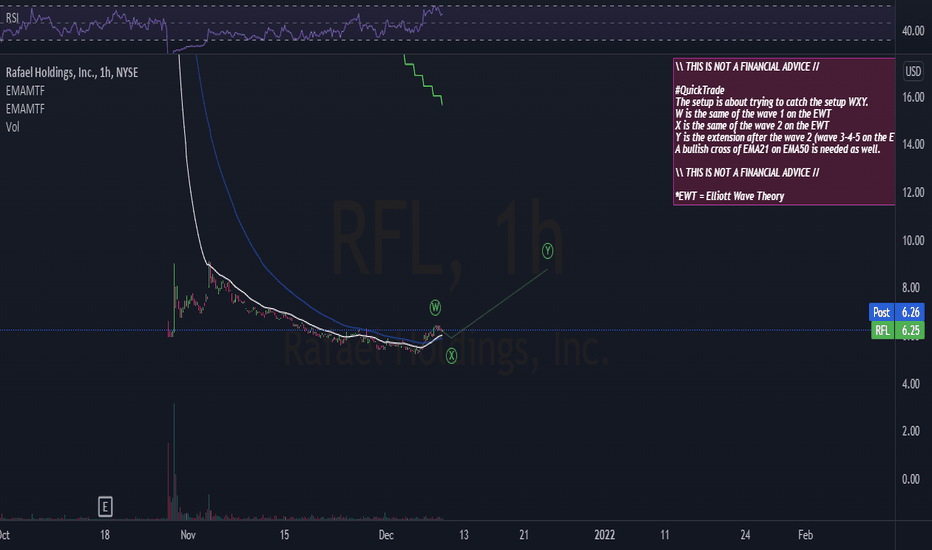Screen dimensions: 932x550
Task: Click the Post 6.26 price label
Action: [896, 312]
